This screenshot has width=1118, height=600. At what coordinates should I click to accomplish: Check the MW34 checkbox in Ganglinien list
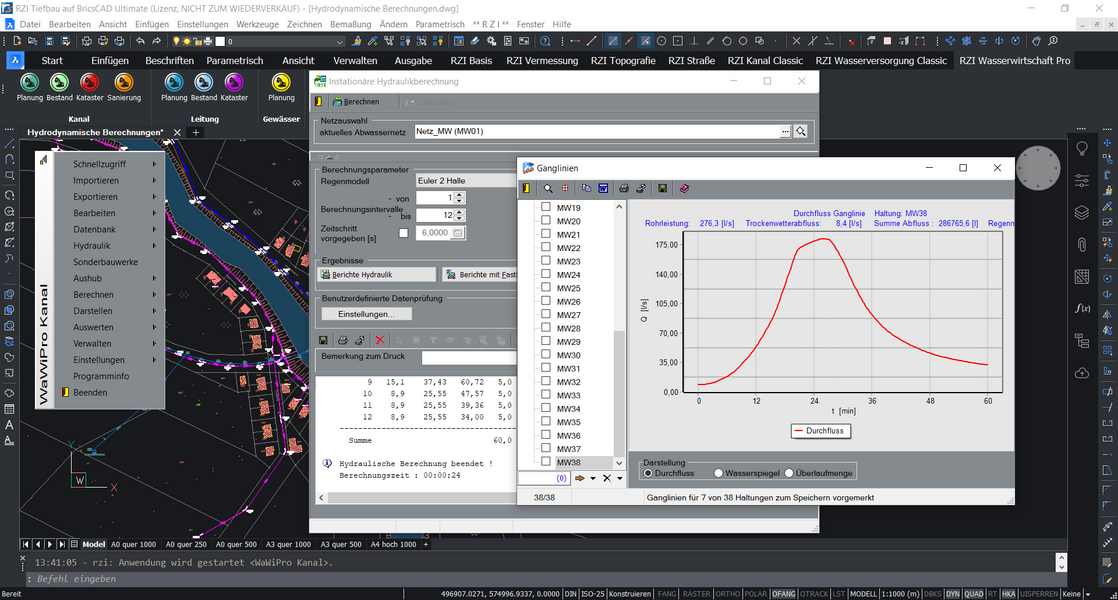point(545,408)
